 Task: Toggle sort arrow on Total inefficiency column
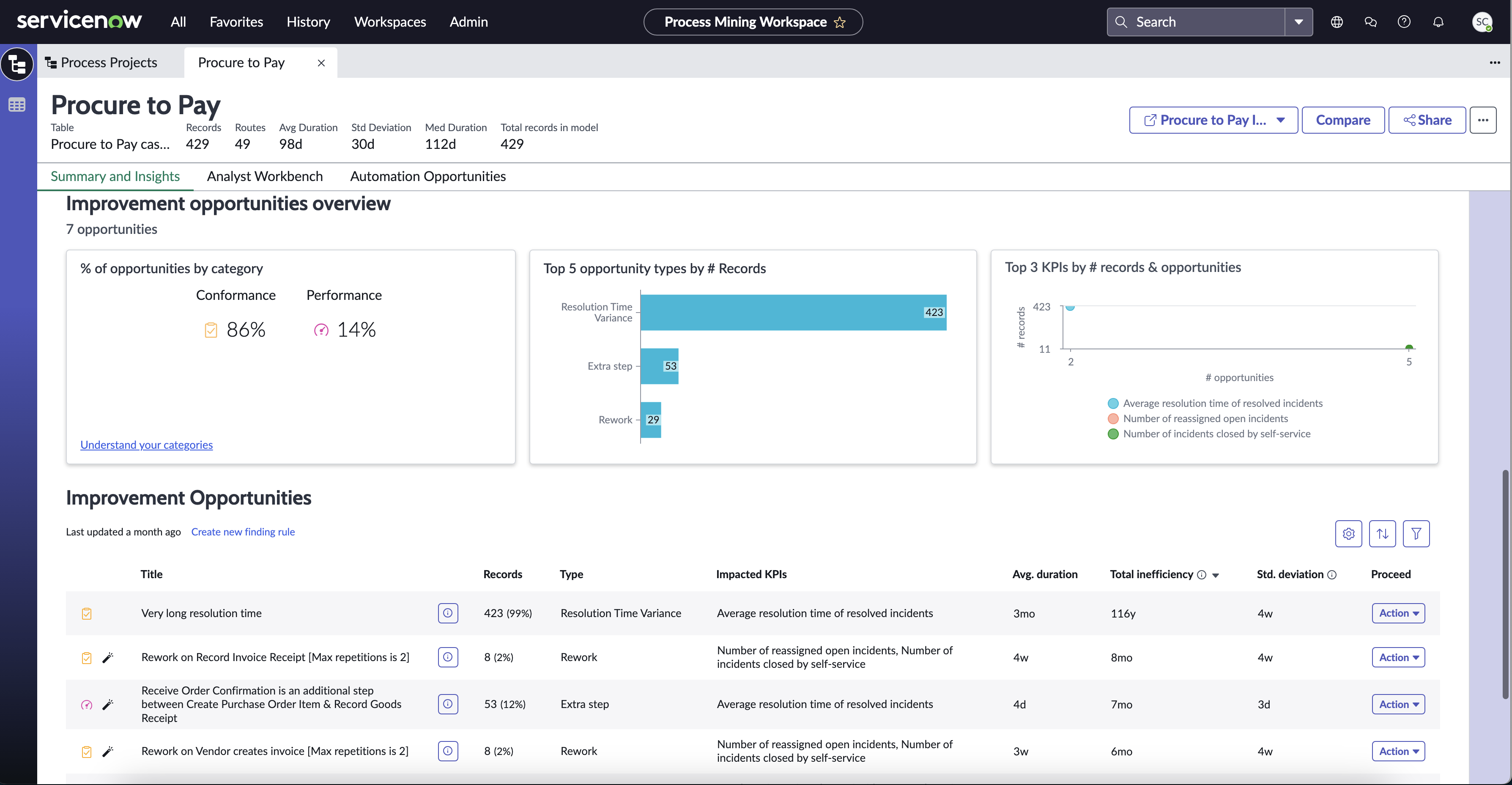pyautogui.click(x=1216, y=575)
